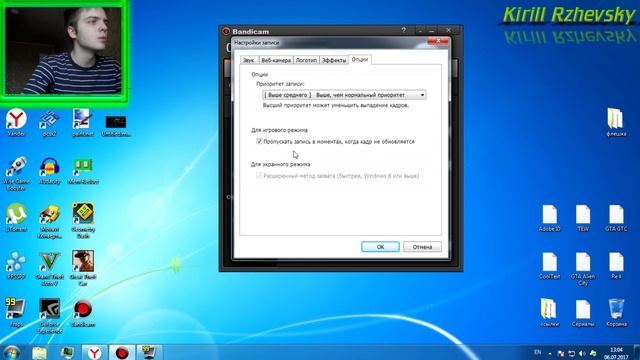Launch Audacity from the desktop

tap(49, 171)
